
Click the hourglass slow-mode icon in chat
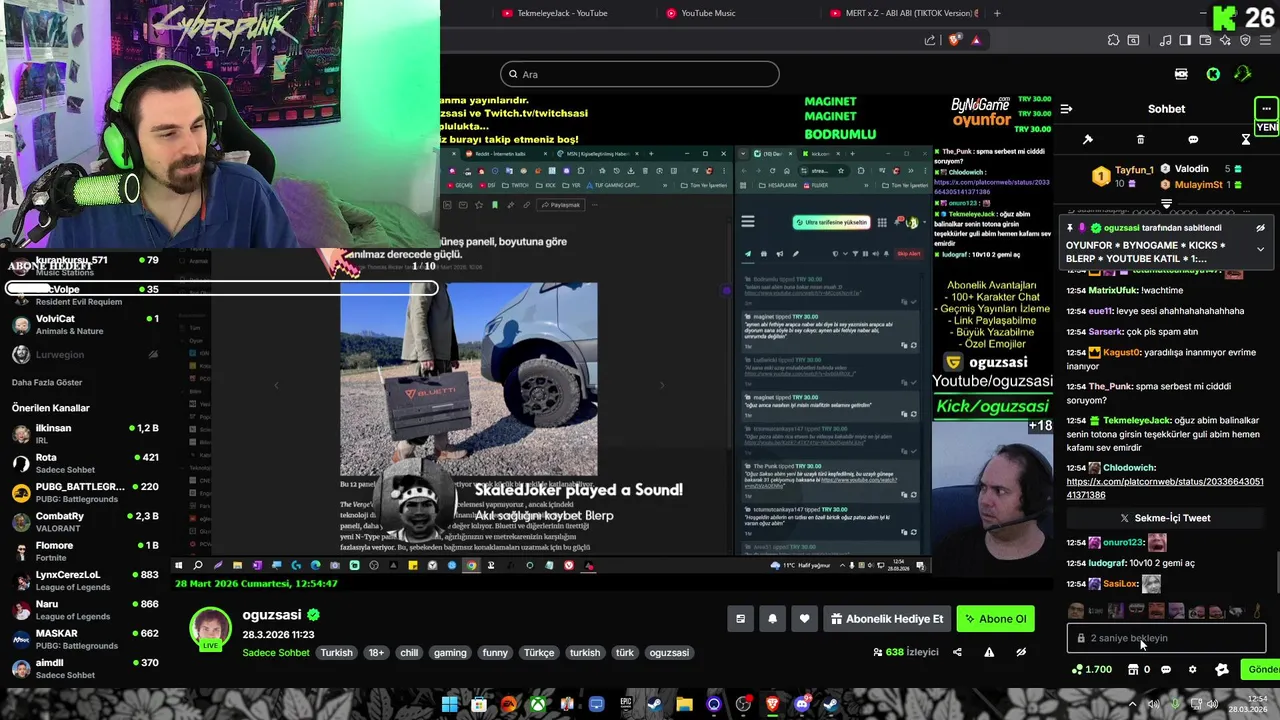tap(1246, 140)
